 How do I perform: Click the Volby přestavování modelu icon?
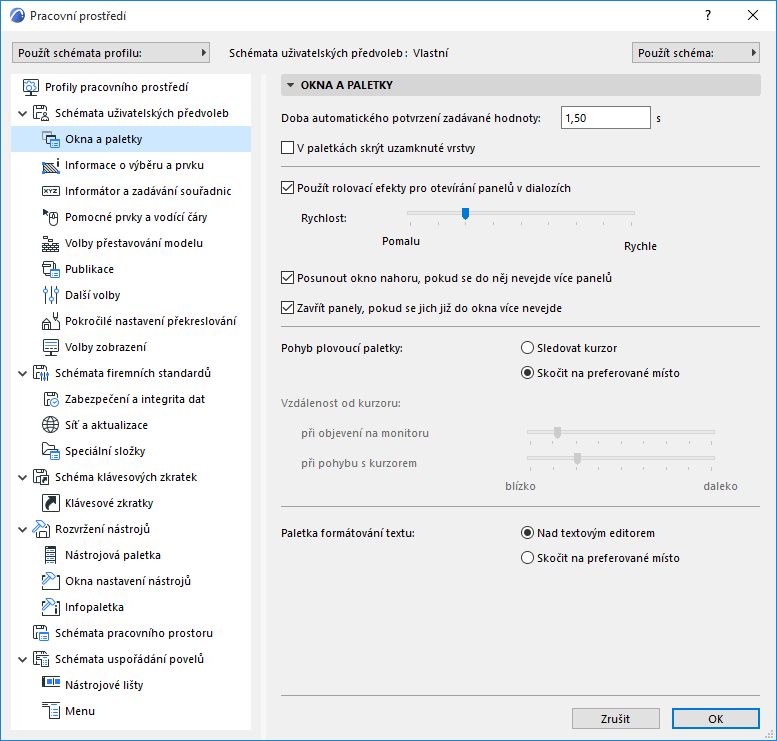point(51,243)
